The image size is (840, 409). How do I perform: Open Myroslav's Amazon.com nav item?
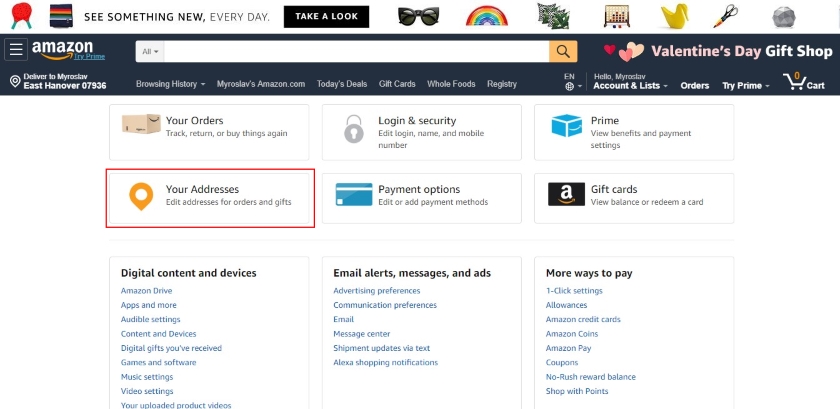[261, 84]
